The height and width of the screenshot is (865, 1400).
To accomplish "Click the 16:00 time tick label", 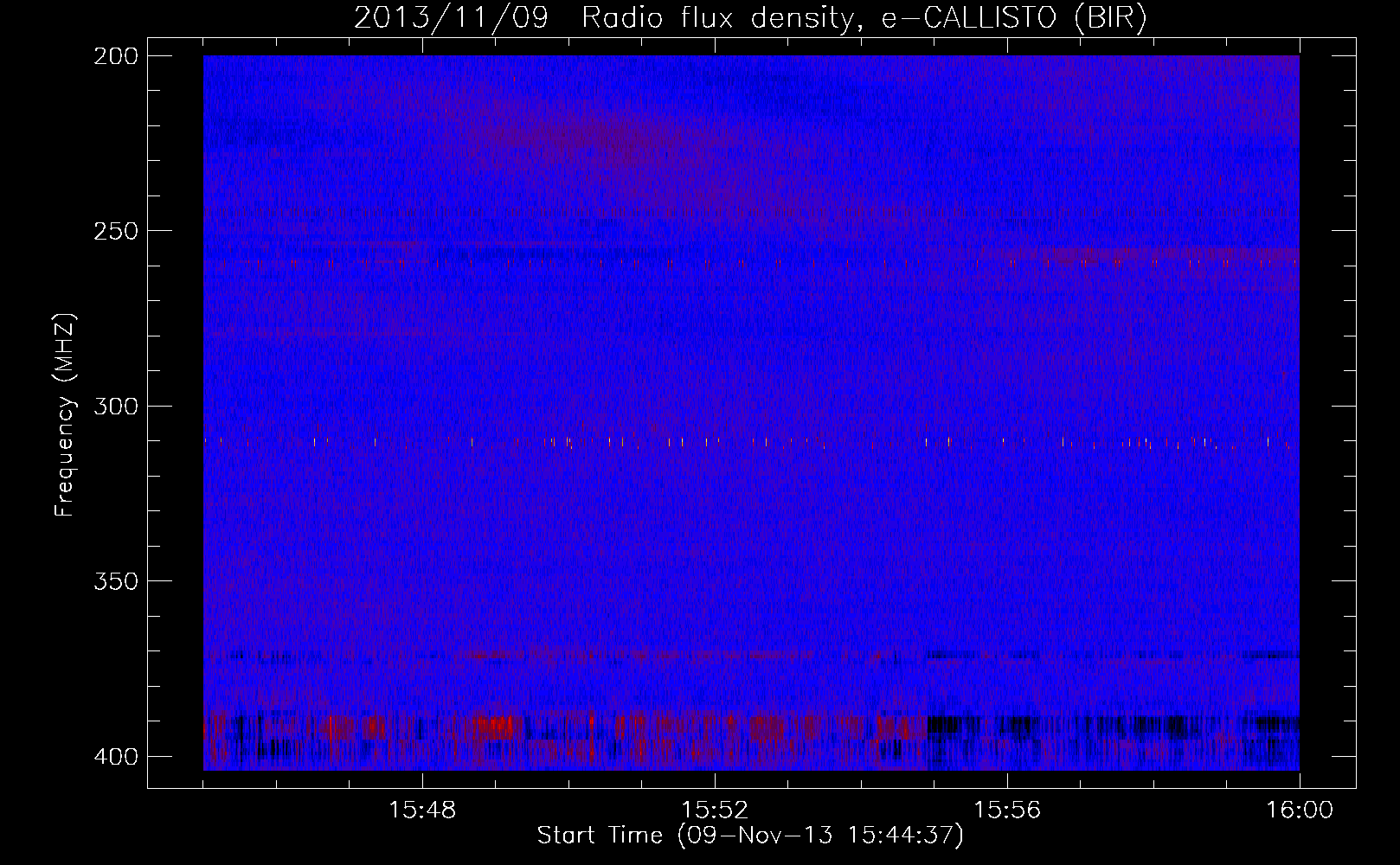I will 1300,811.
